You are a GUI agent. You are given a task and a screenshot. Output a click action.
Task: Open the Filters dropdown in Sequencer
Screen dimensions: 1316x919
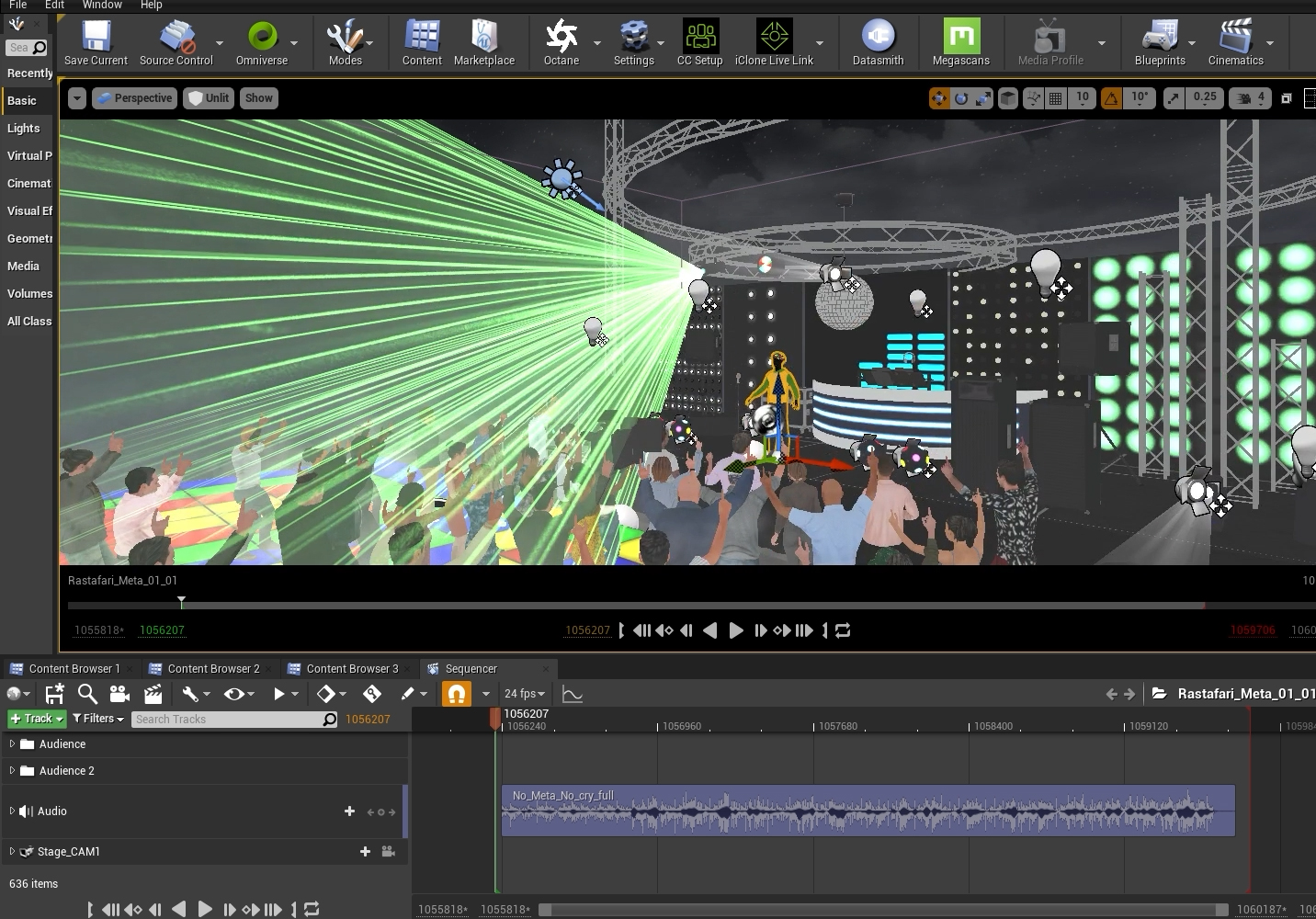click(98, 719)
